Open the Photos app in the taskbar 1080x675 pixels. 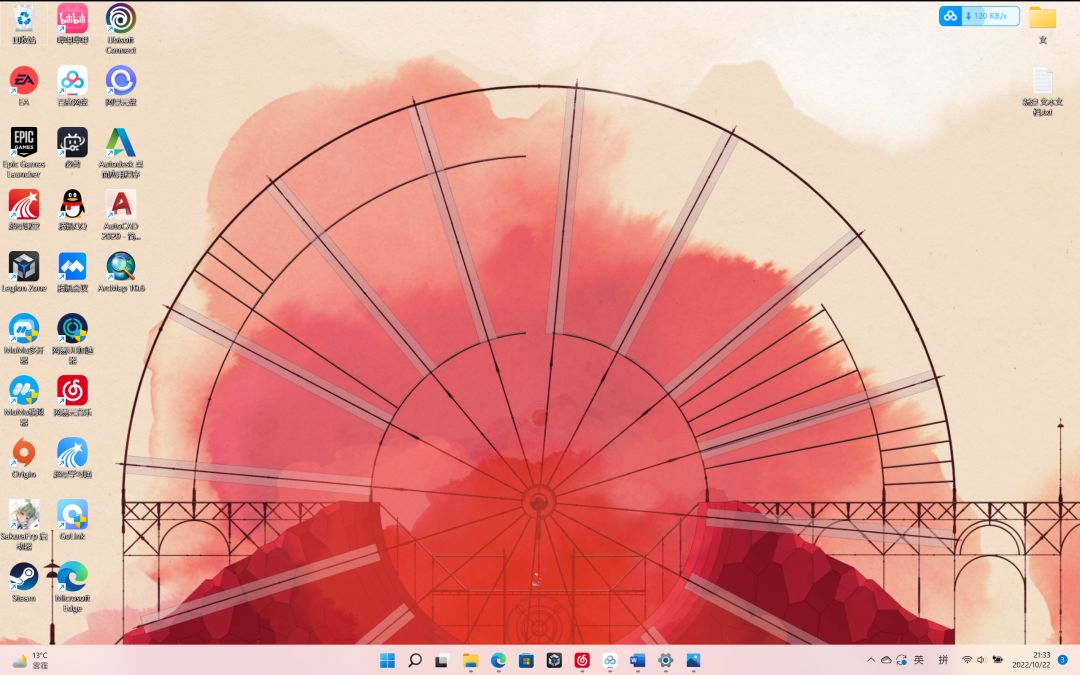pyautogui.click(x=693, y=661)
